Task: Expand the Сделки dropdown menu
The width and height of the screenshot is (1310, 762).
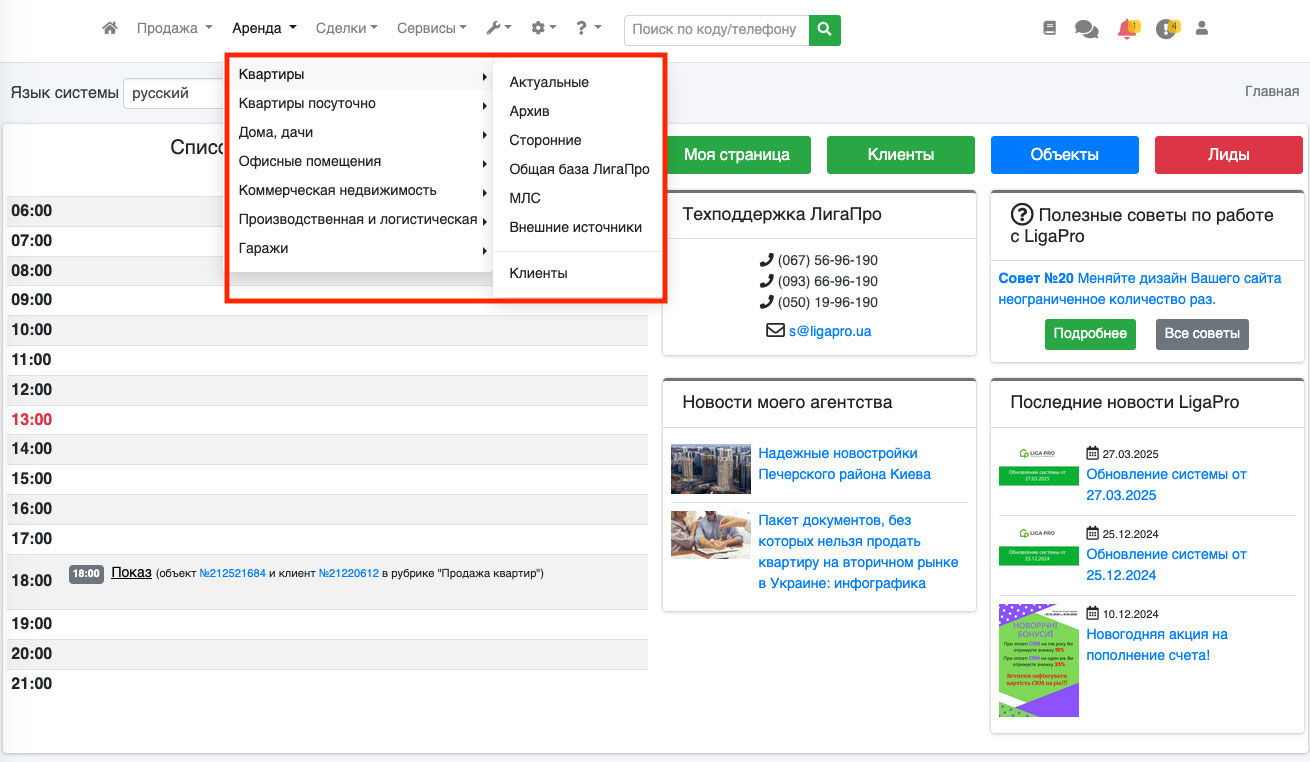Action: coord(346,29)
